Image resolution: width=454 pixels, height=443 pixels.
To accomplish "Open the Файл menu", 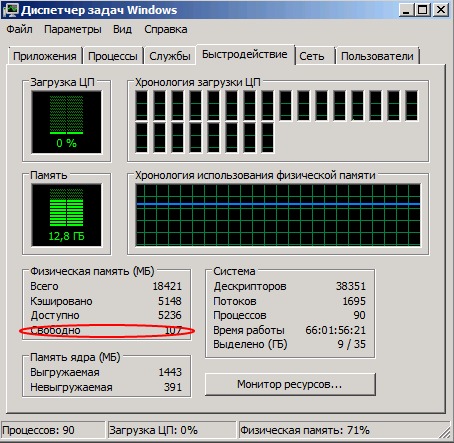I will [x=19, y=29].
